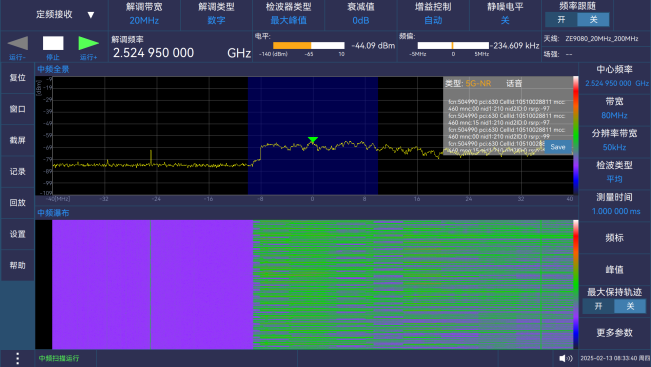
Task: Click the 电平 level bar meter
Action: pyautogui.click(x=308, y=45)
